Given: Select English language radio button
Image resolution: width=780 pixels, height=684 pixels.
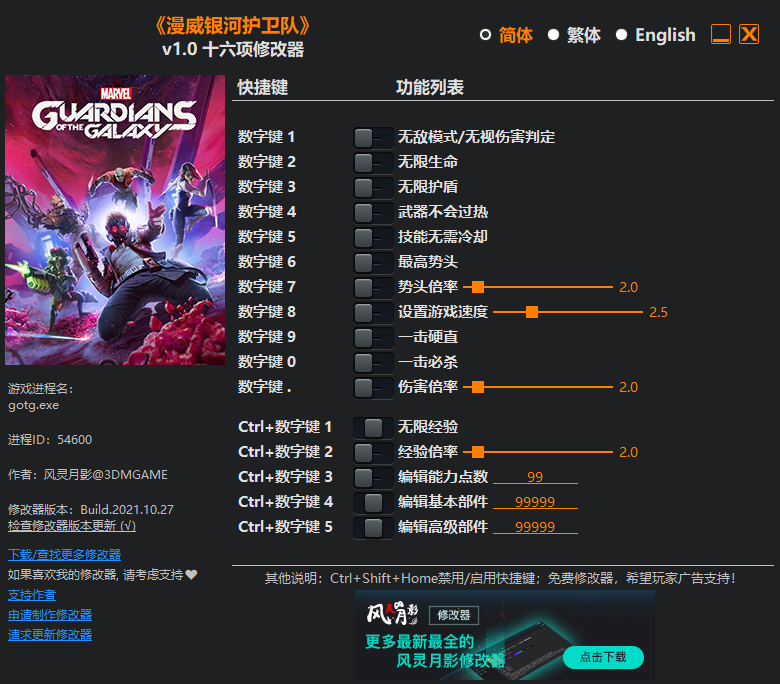Looking at the screenshot, I should (x=621, y=35).
